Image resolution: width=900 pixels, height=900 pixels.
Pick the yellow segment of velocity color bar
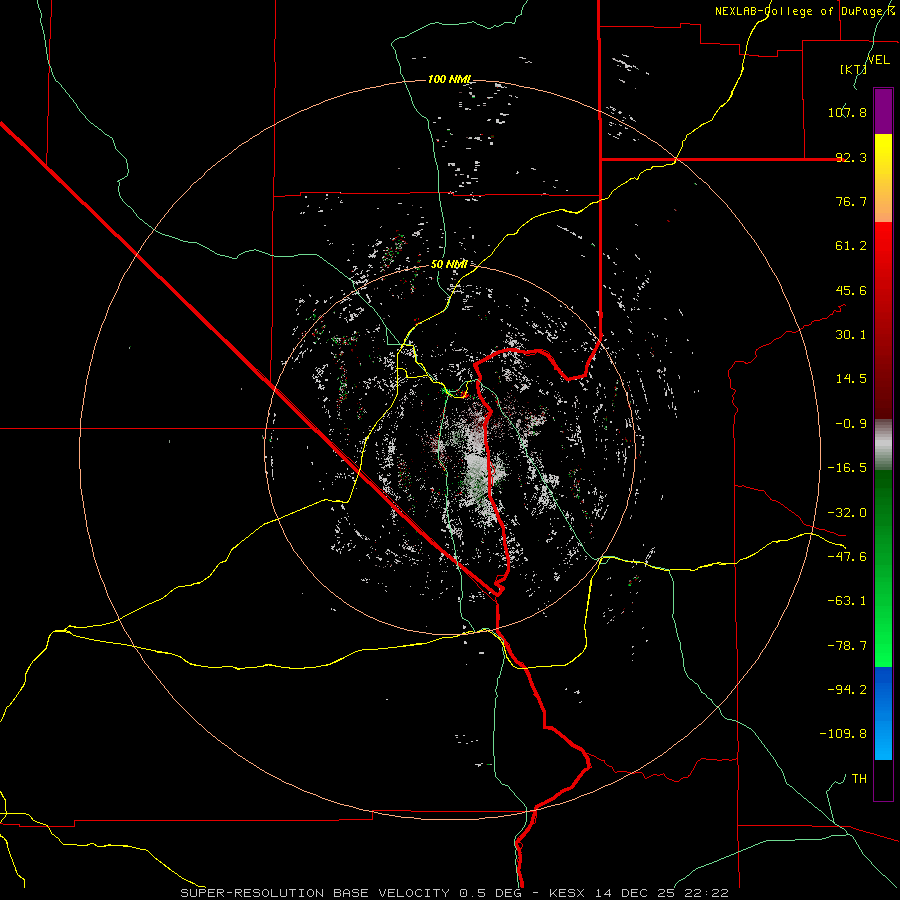(883, 178)
